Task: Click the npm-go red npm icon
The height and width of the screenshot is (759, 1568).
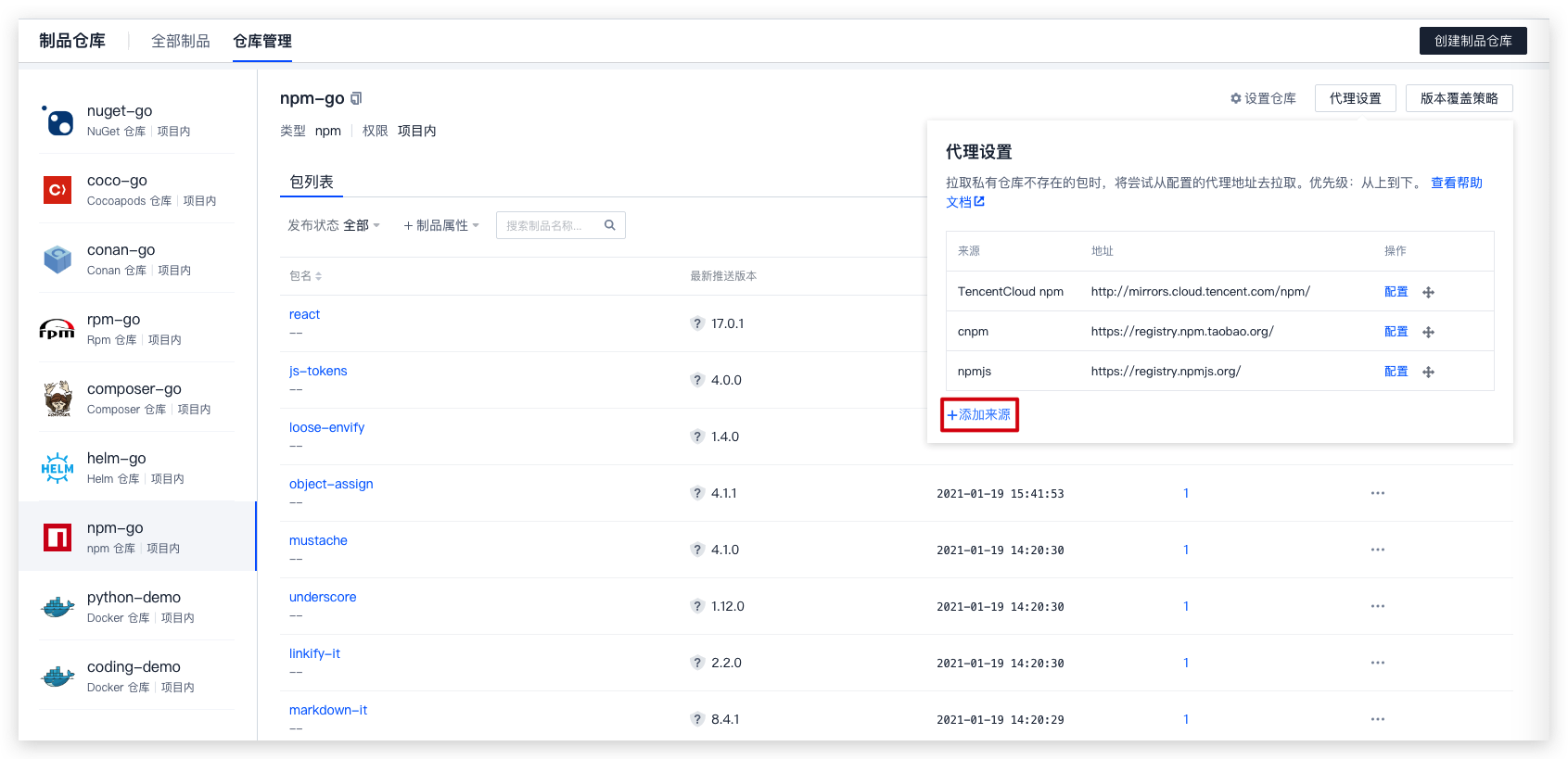Action: point(57,537)
